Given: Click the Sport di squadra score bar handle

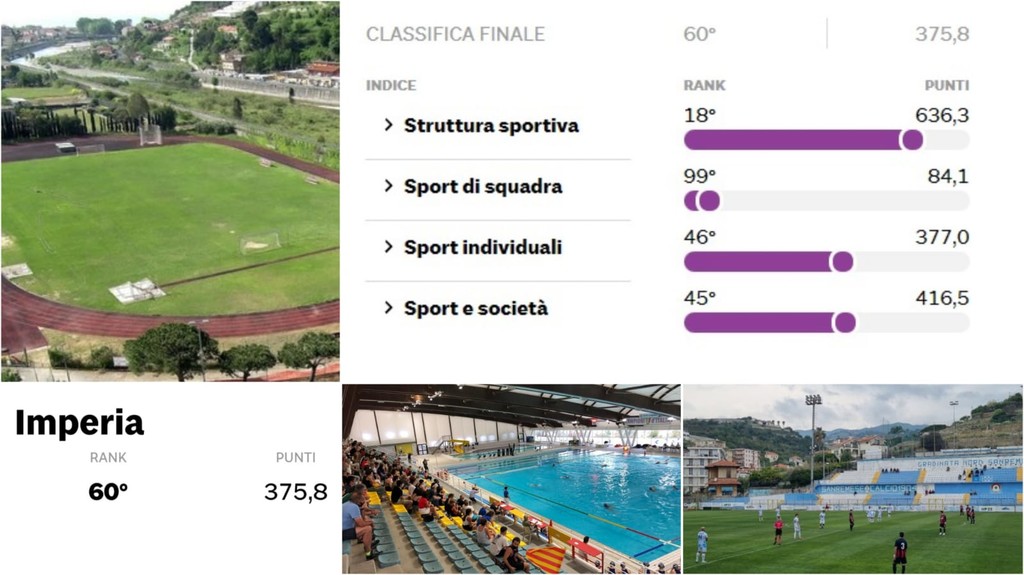Looking at the screenshot, I should pyautogui.click(x=709, y=201).
